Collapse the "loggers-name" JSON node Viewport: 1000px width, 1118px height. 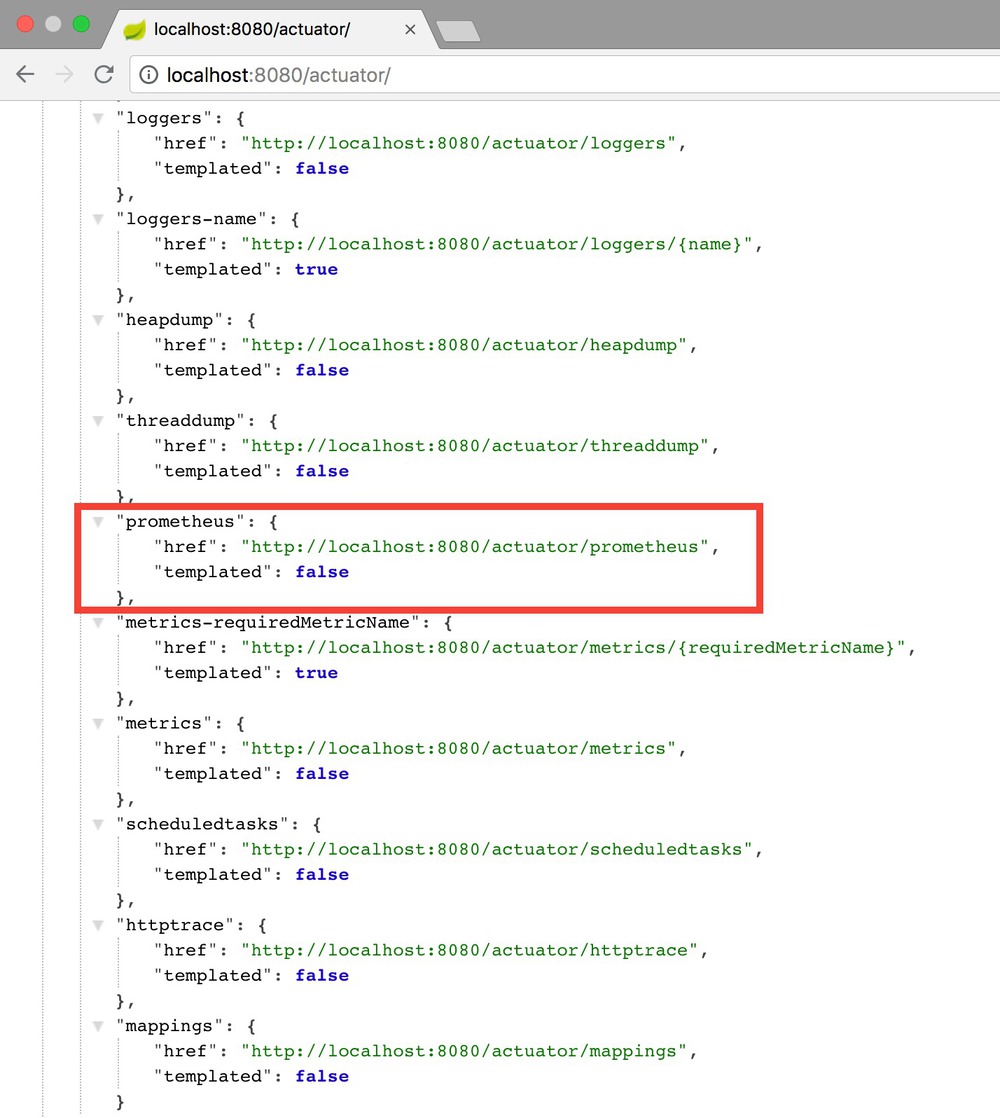coord(98,219)
